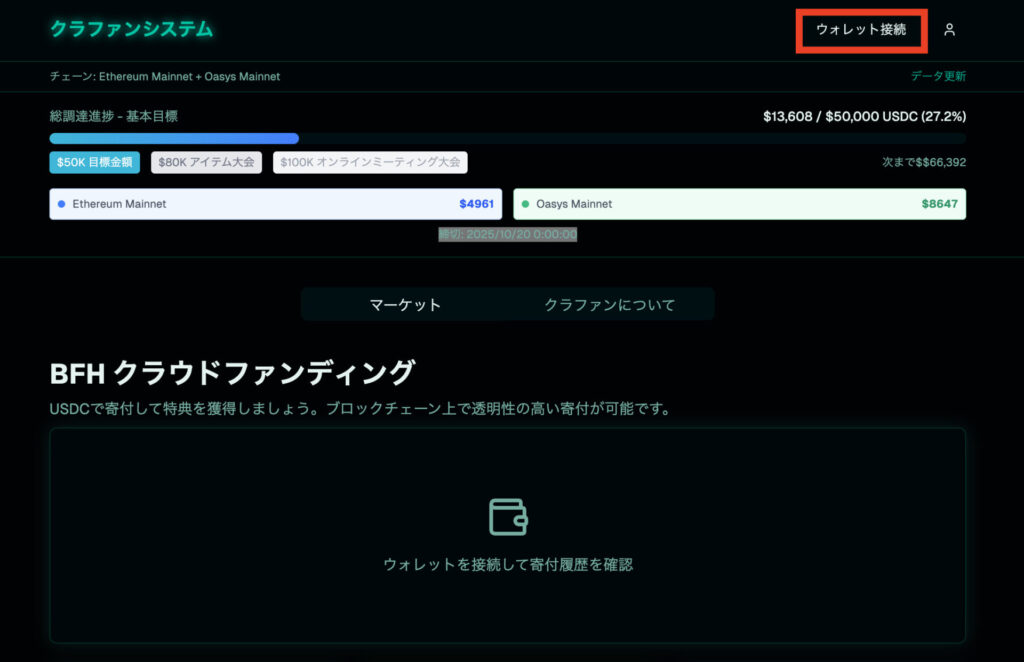Click the highlighted 締切 deadline text
The height and width of the screenshot is (662, 1024).
pos(508,234)
